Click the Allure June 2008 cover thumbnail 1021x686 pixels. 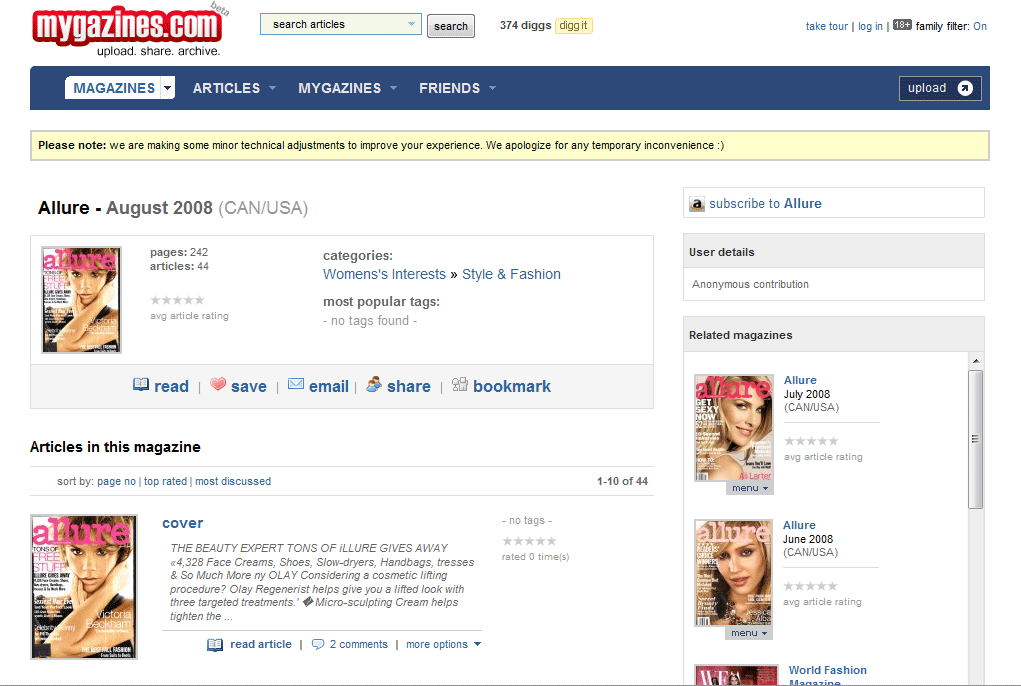tap(733, 573)
